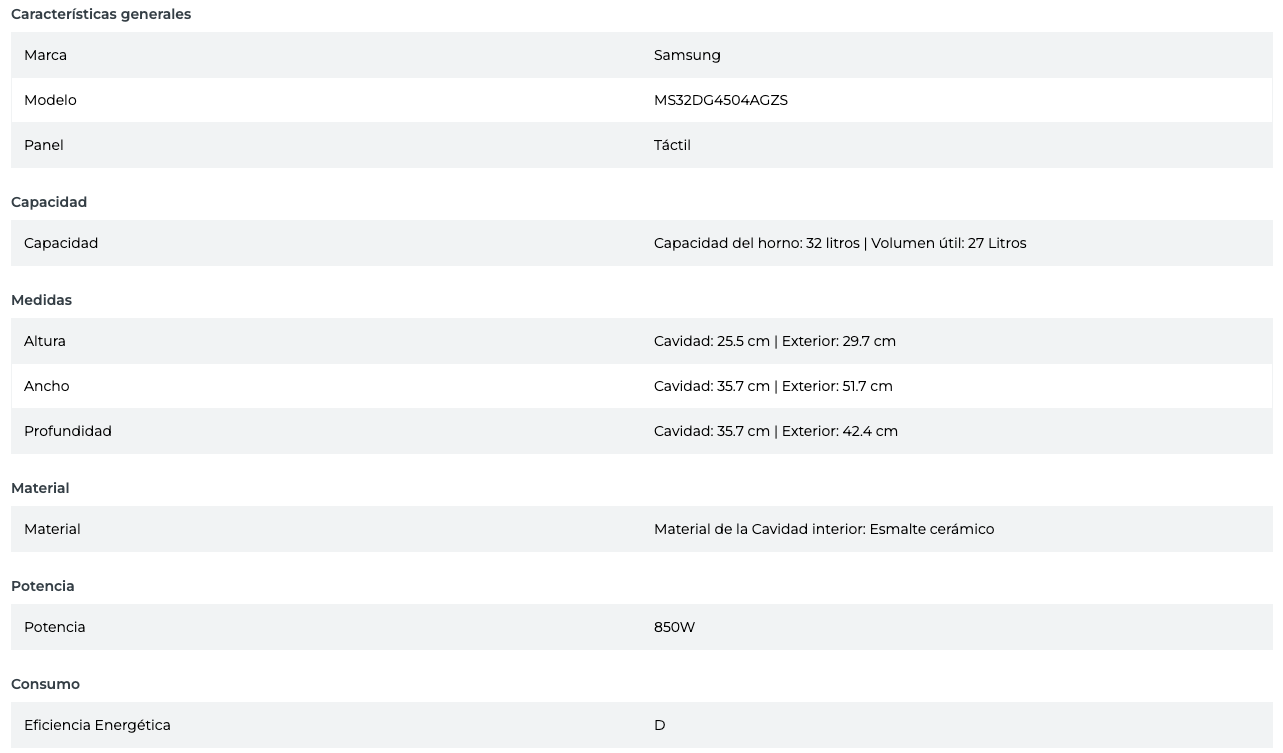Click the Ancho row label
The width and height of the screenshot is (1283, 753).
pyautogui.click(x=46, y=386)
